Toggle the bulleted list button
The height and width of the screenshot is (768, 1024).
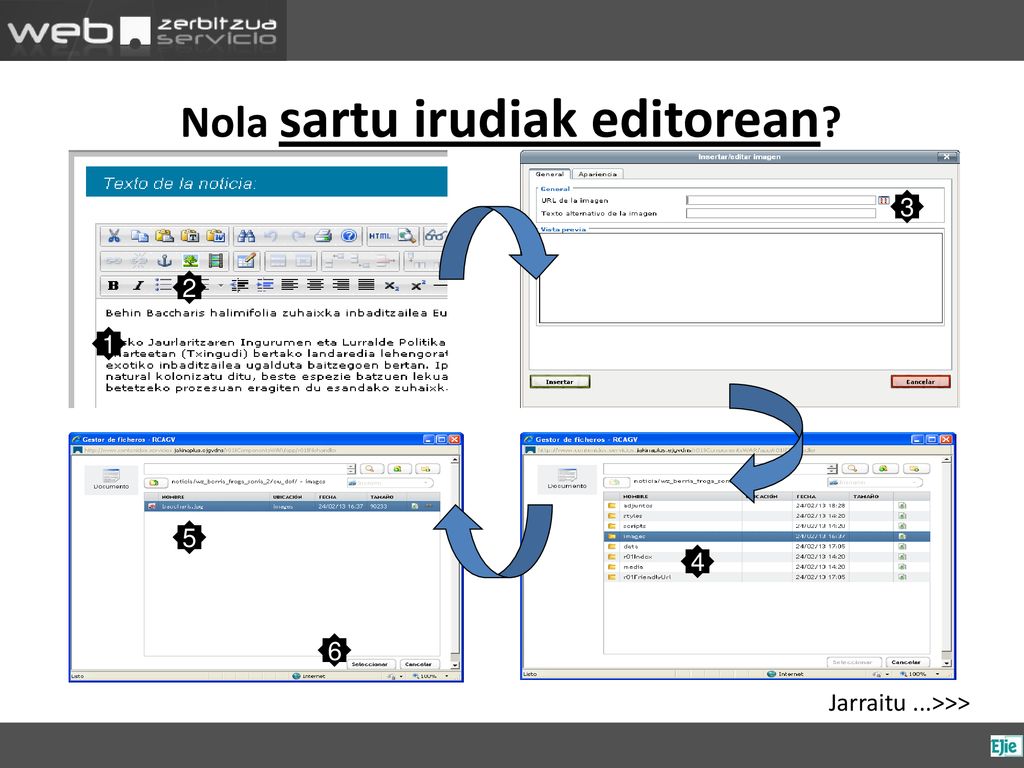pos(163,285)
